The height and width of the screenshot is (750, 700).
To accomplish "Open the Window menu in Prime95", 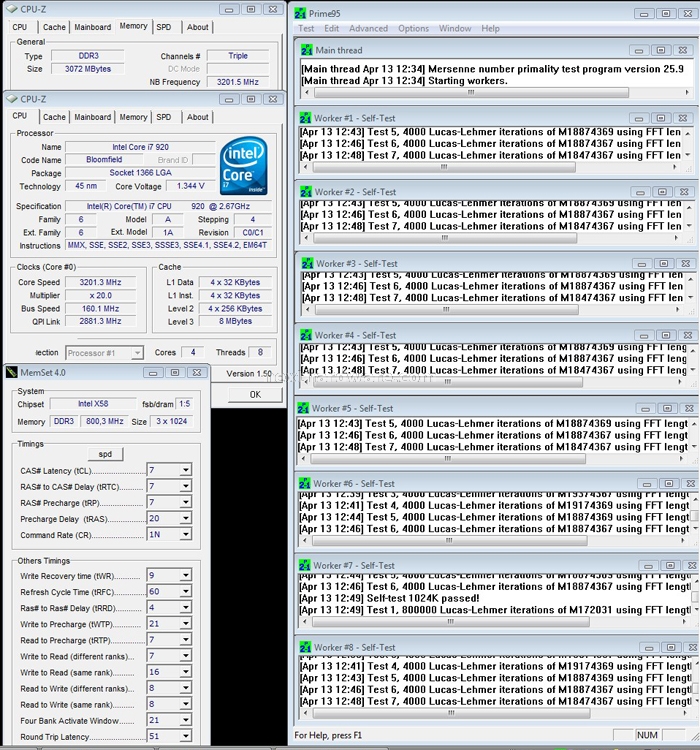I will (x=455, y=28).
